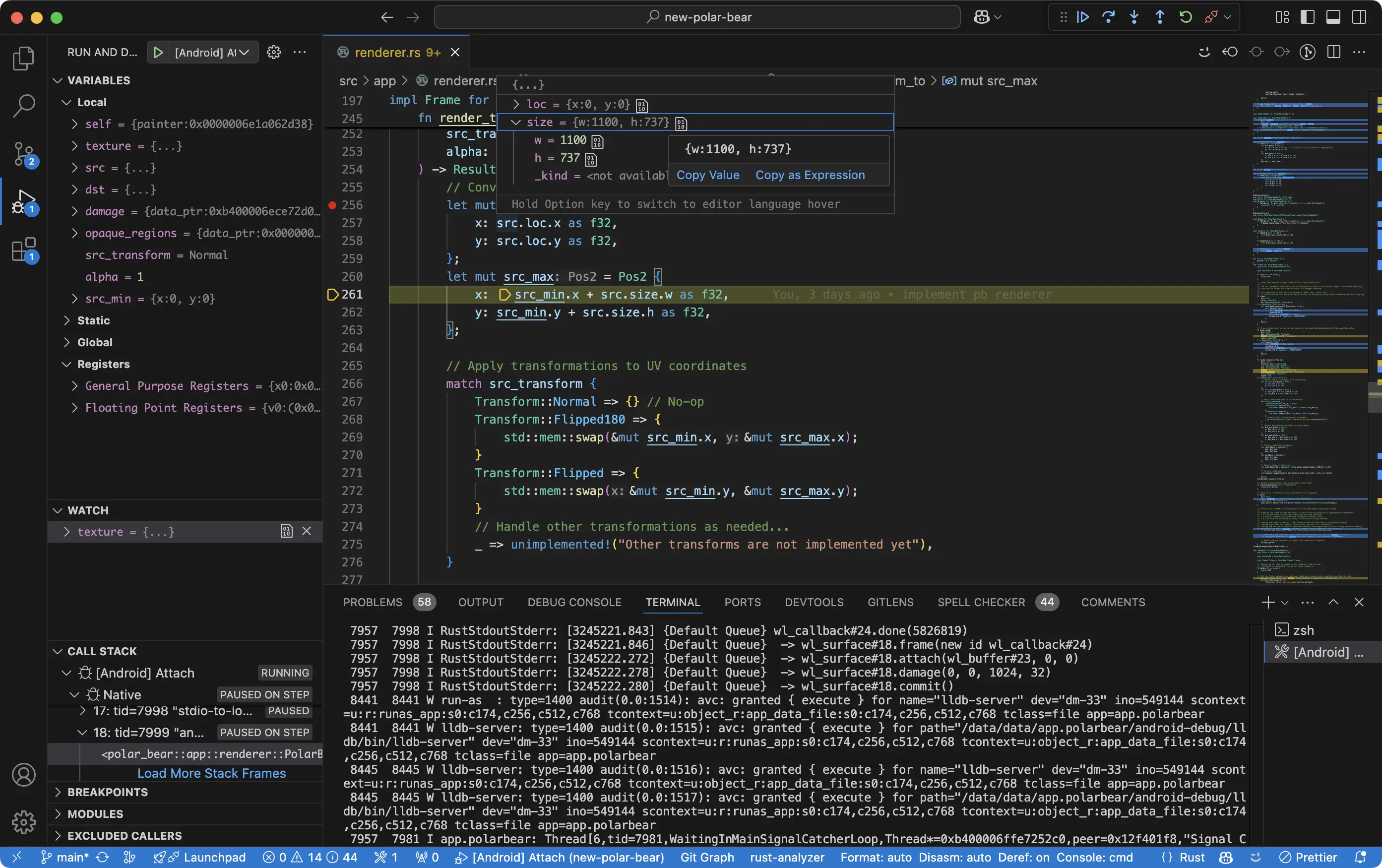Switch to PORTS tab
The image size is (1382, 868).
[x=742, y=602]
